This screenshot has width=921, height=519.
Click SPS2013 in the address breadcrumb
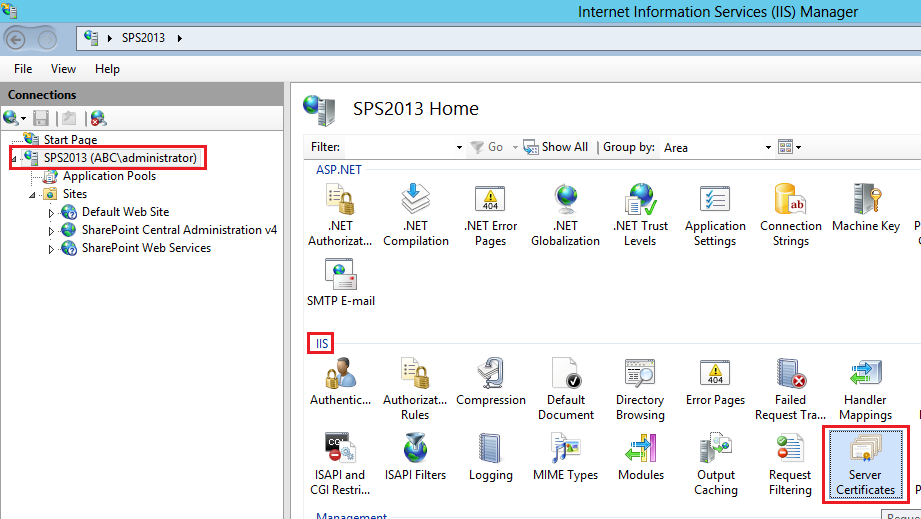[x=143, y=38]
